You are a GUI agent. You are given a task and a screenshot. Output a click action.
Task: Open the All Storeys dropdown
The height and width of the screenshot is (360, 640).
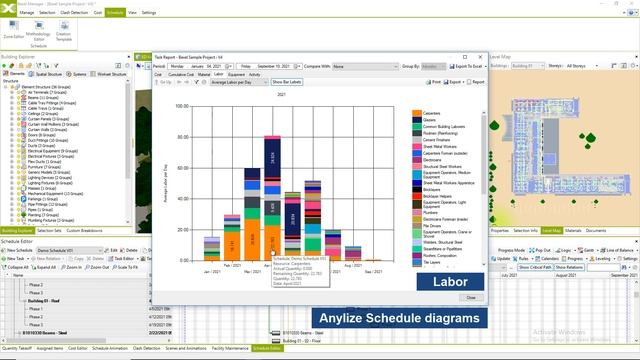pyautogui.click(x=582, y=66)
